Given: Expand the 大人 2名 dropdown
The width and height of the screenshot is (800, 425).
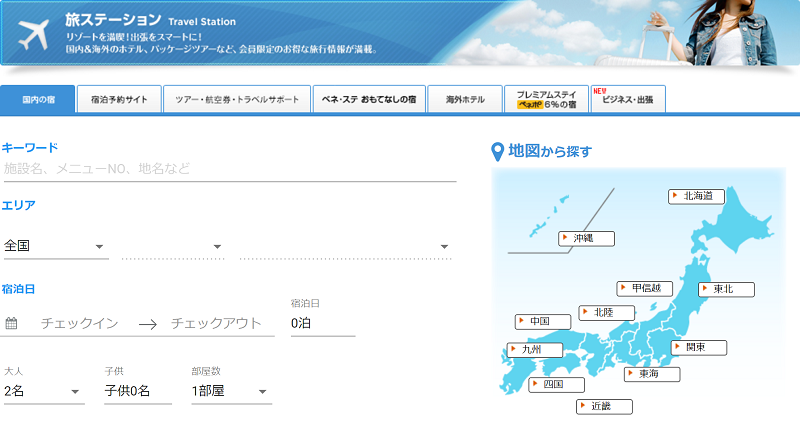Looking at the screenshot, I should [x=44, y=391].
